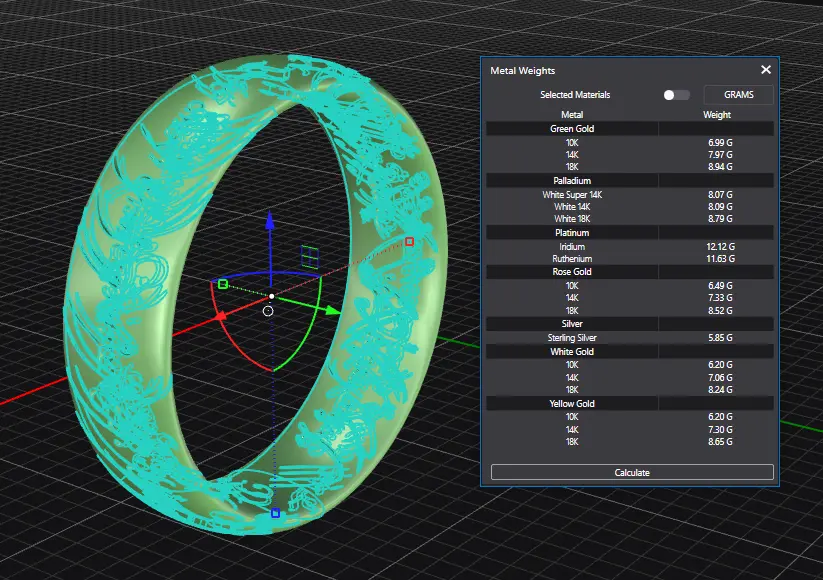This screenshot has height=580, width=823.
Task: Click the blue Z-axis gumball arrow
Action: [x=271, y=220]
